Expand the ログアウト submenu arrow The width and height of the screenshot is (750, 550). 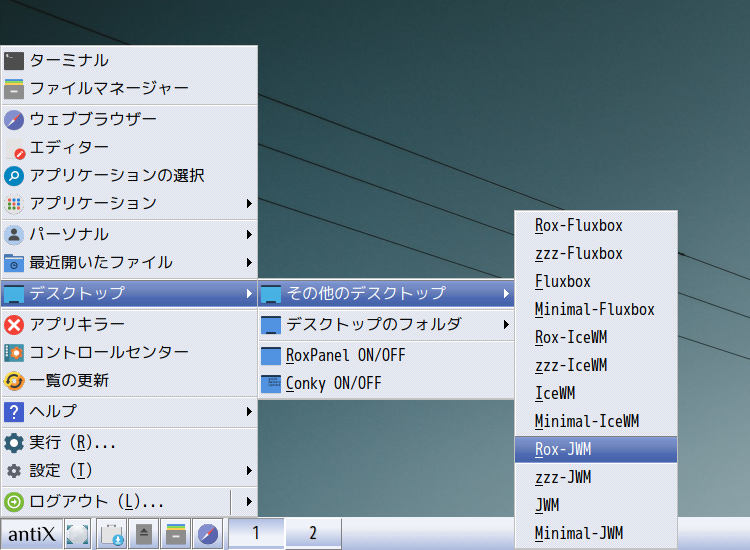tap(249, 501)
